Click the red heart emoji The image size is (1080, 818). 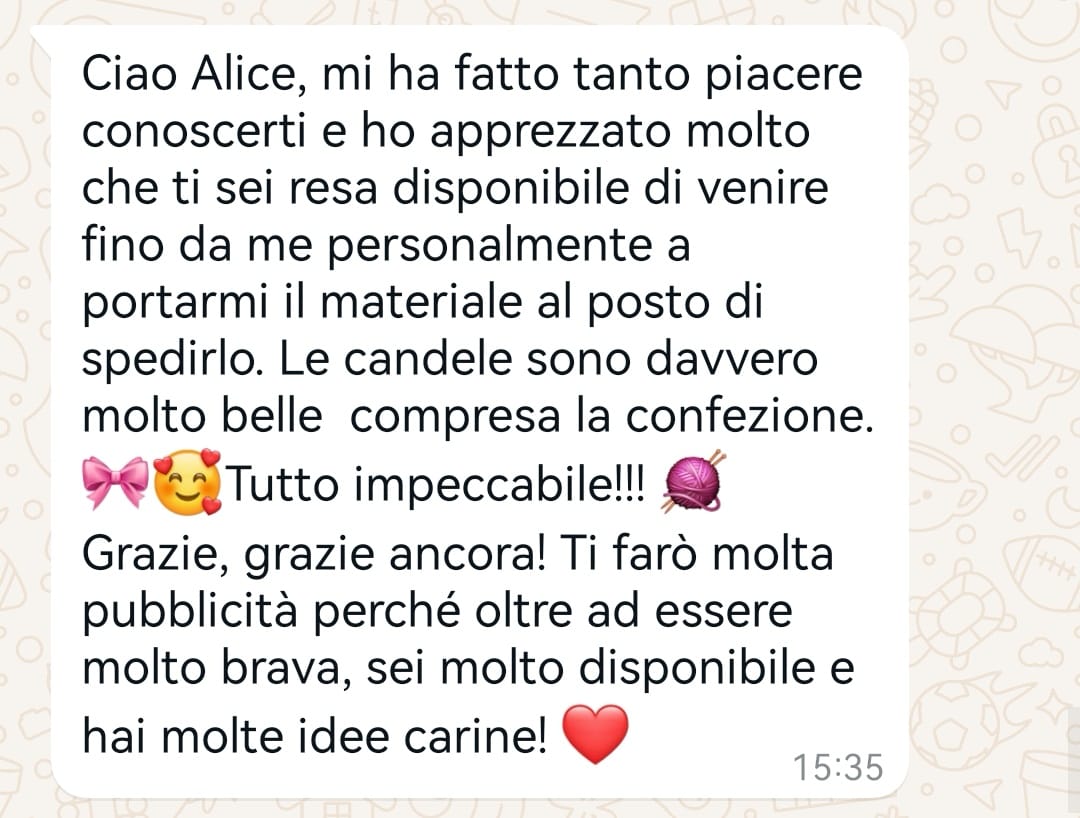596,734
